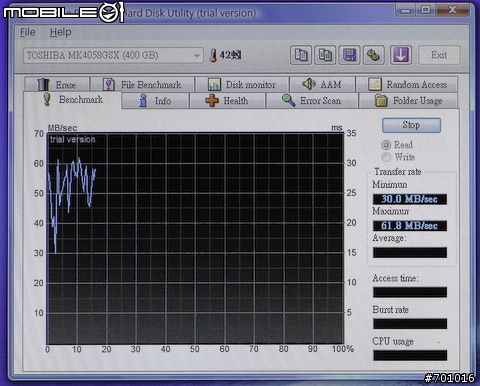Select the Read radio button
Image resolution: width=480 pixels, height=386 pixels.
tap(386, 145)
